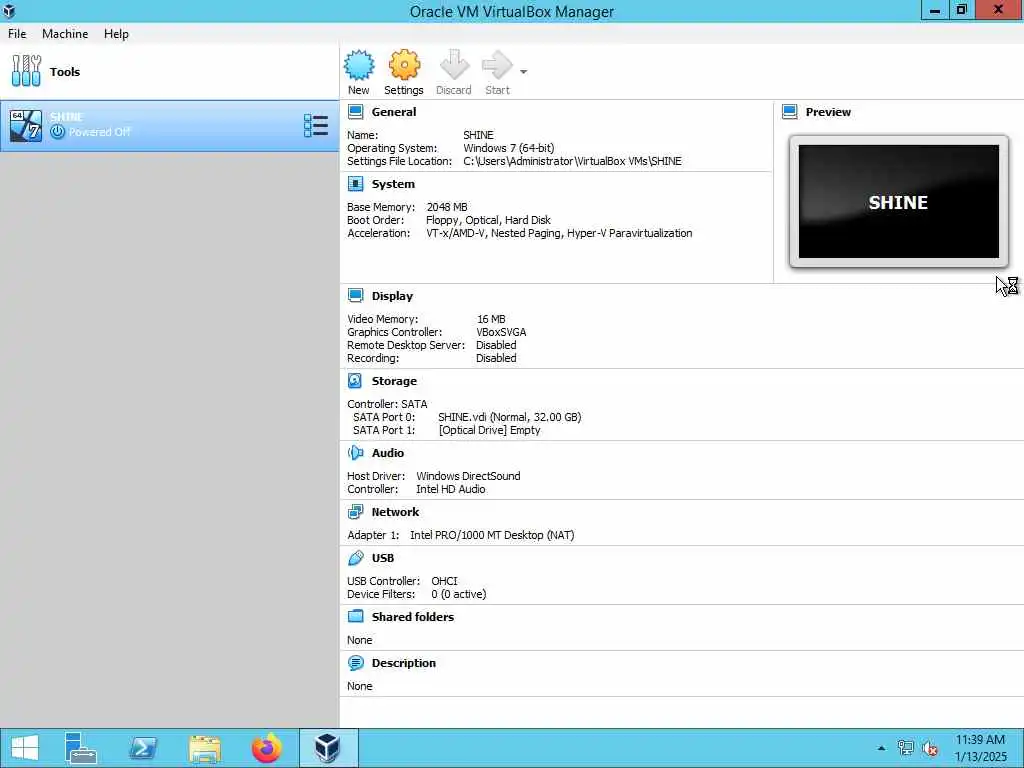1024x768 pixels.
Task: Click the Discard toolbar icon
Action: coord(454,65)
